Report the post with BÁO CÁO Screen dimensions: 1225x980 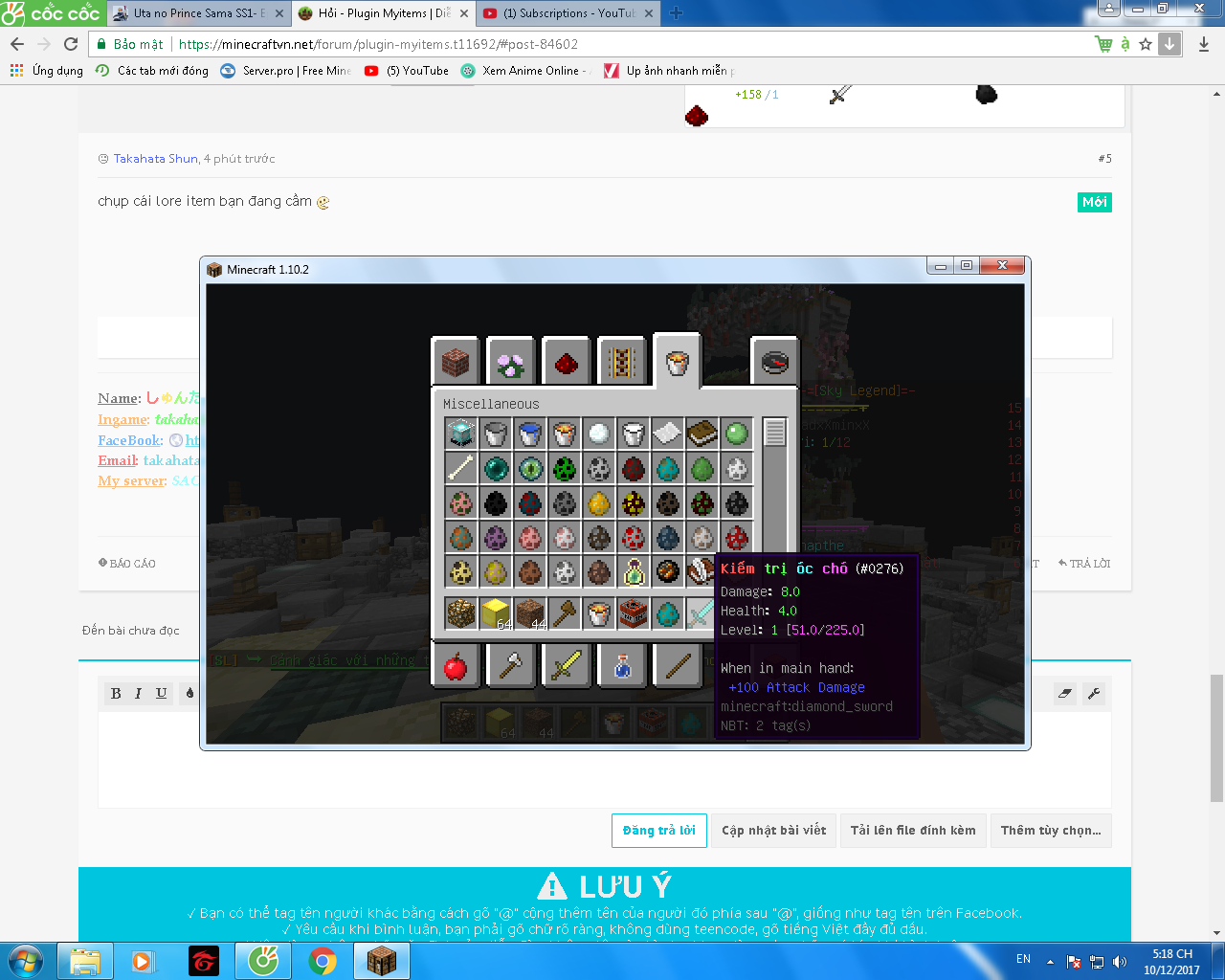(127, 564)
